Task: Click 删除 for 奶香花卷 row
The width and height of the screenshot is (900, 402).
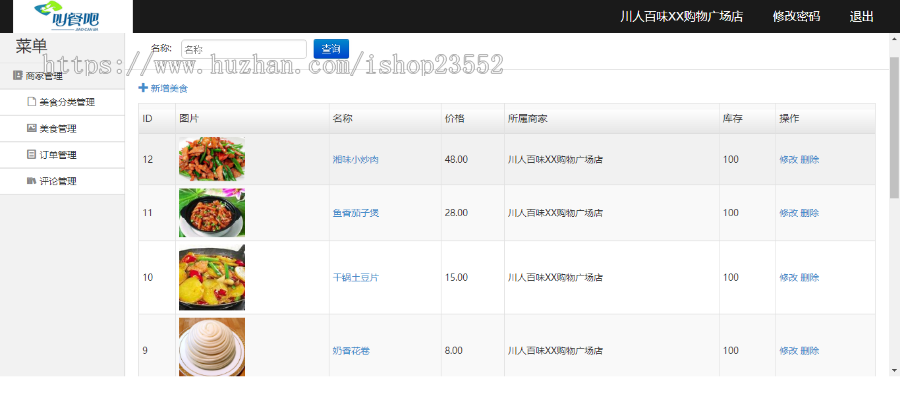Action: pyautogui.click(x=809, y=350)
